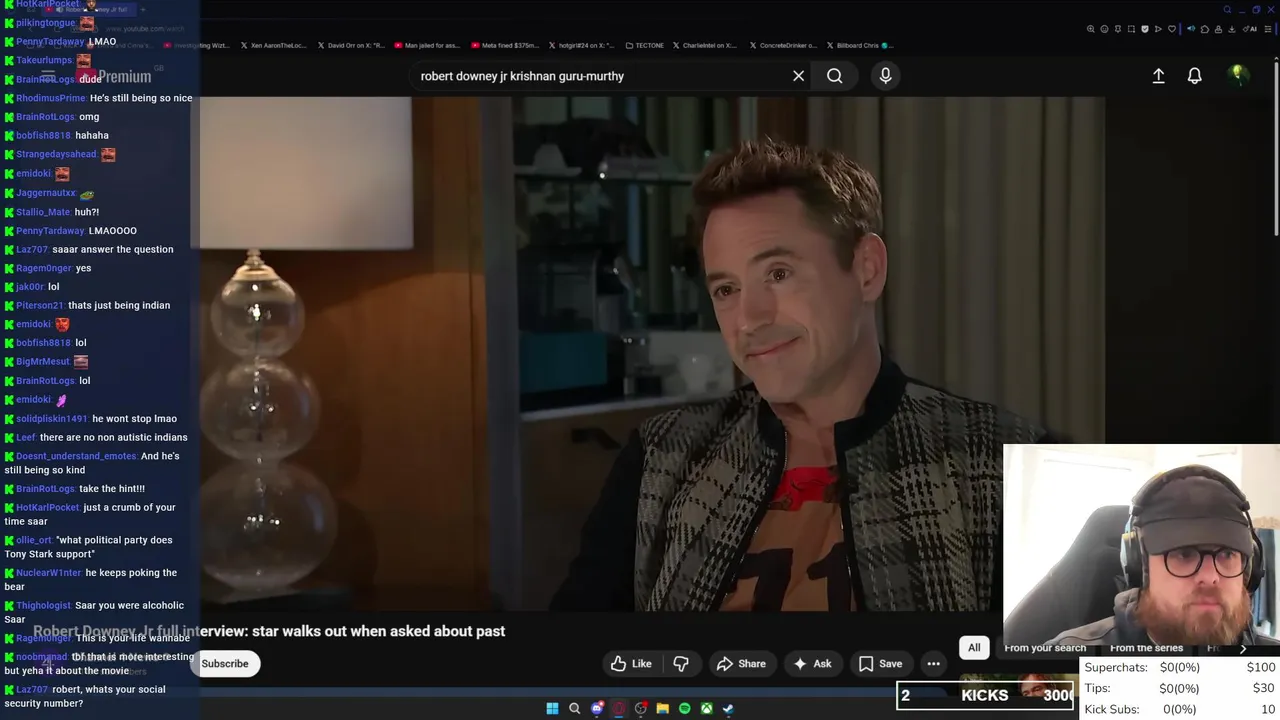Send the page with the paper-plane icon
Screen dimensions: 1280x720
pyautogui.click(x=1158, y=29)
